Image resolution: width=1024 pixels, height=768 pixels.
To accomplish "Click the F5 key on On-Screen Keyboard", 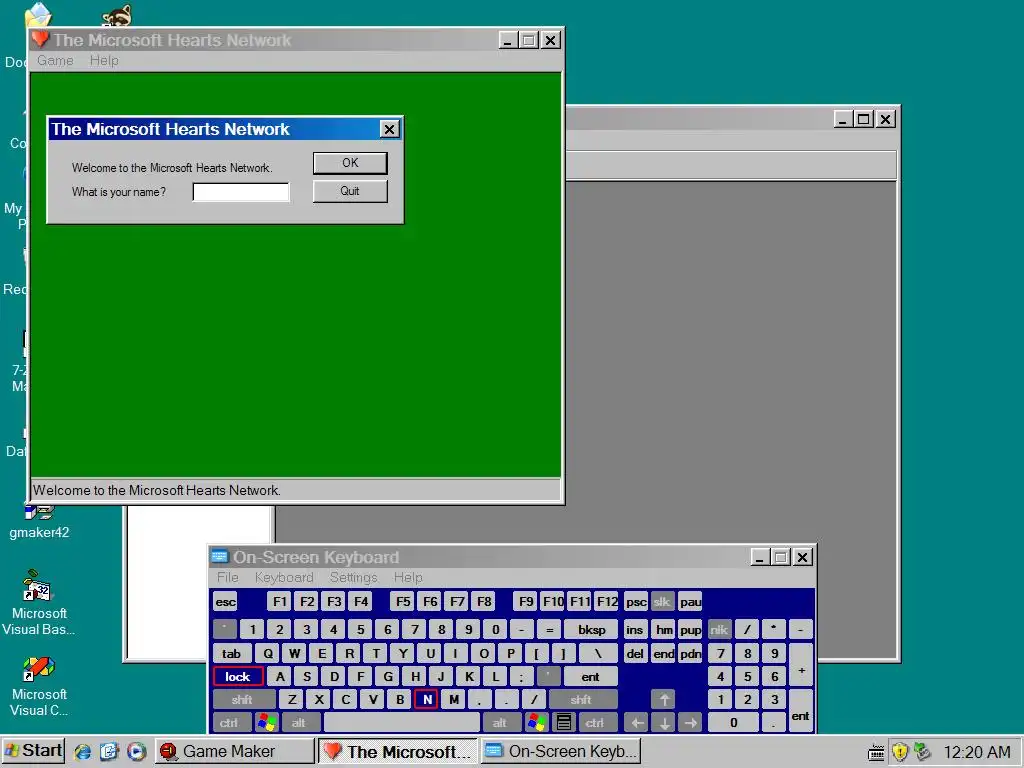I will click(404, 601).
